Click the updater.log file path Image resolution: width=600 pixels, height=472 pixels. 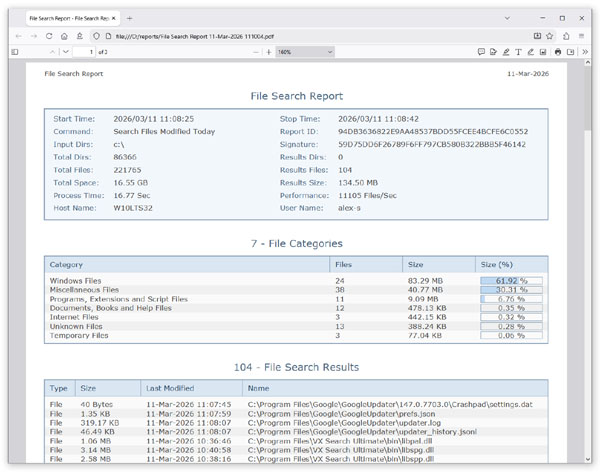coord(344,423)
